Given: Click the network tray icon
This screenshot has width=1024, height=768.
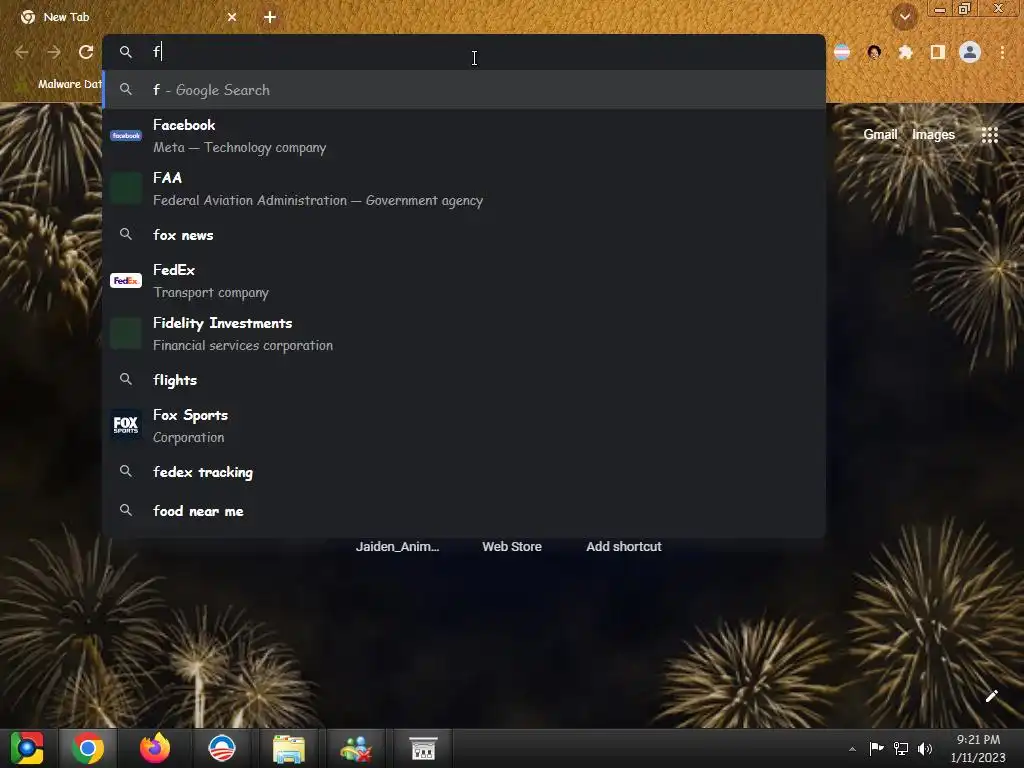Looking at the screenshot, I should (x=901, y=748).
